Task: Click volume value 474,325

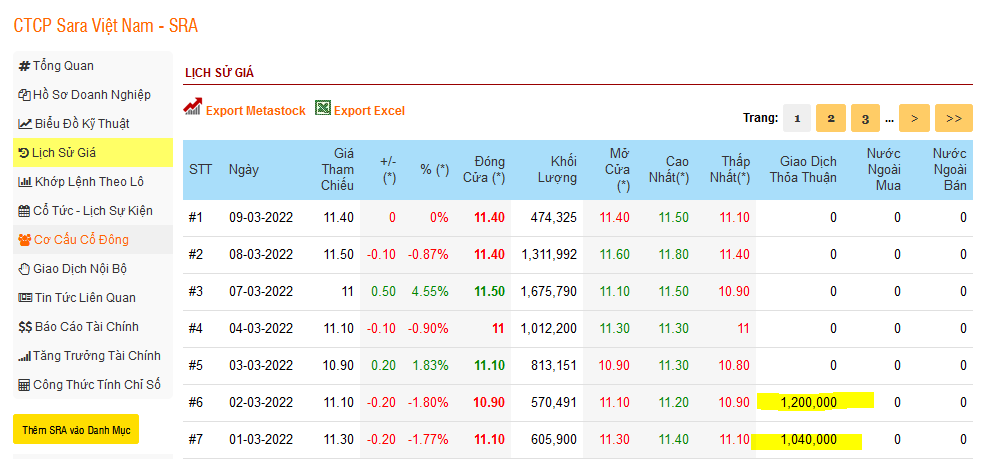Action: [554, 218]
